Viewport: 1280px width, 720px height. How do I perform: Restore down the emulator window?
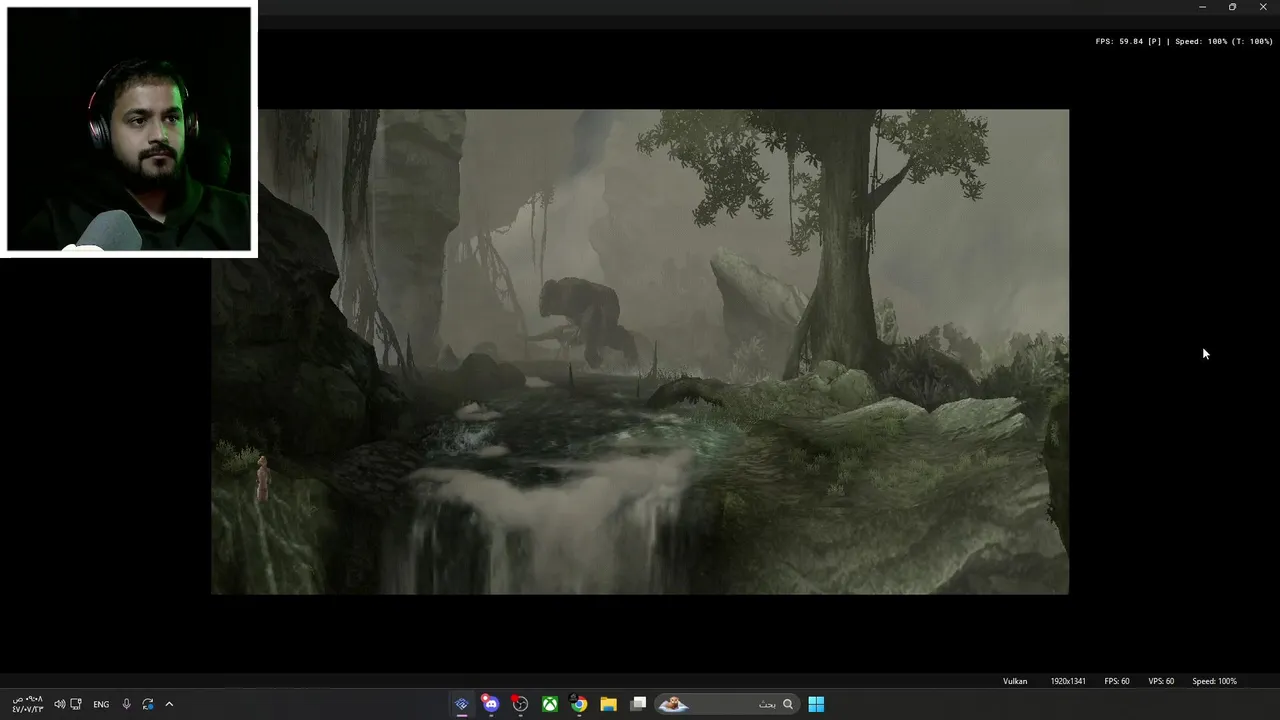[x=1232, y=7]
